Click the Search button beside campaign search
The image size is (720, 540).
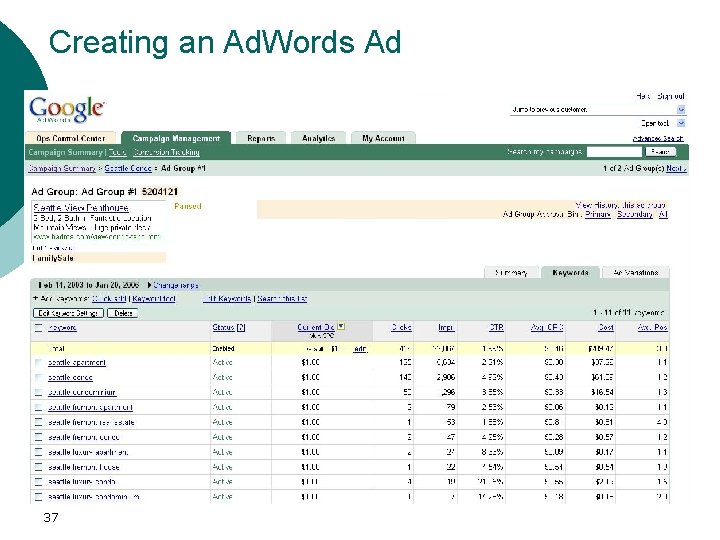click(660, 152)
